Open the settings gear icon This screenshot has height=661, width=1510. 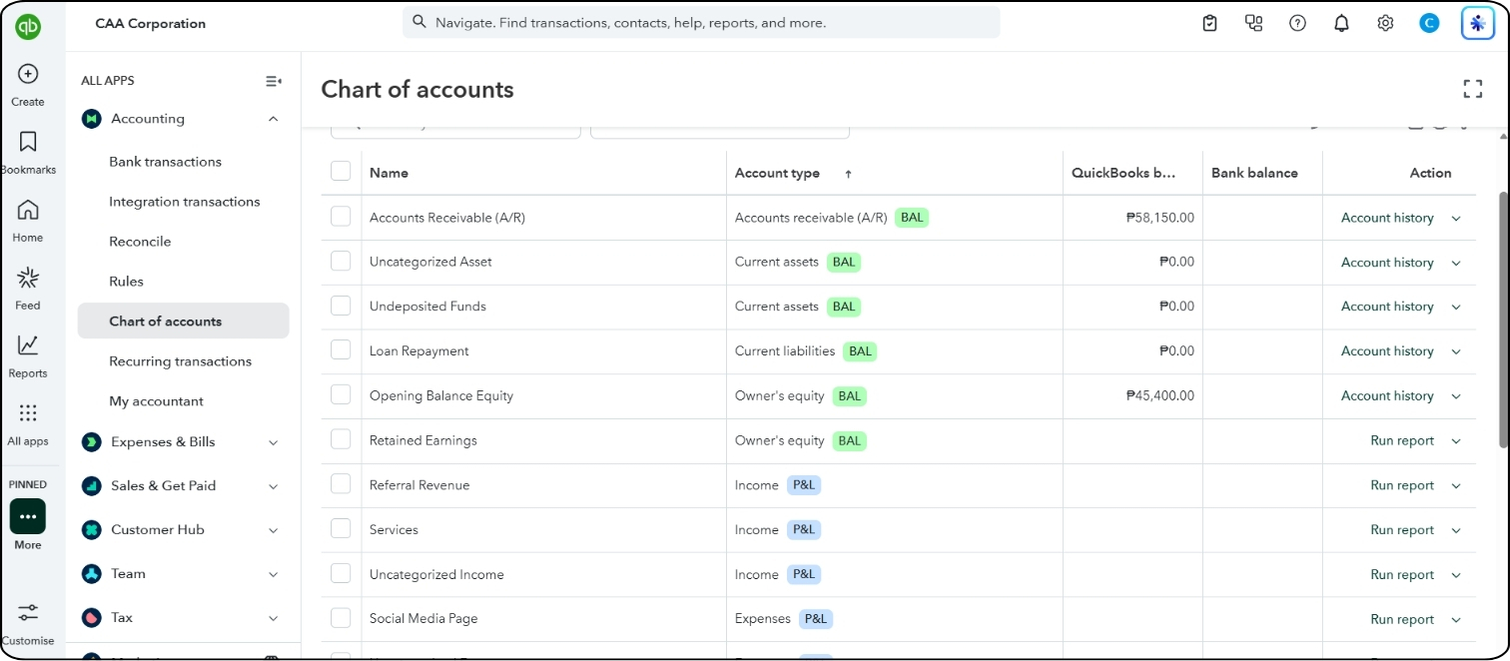(1385, 23)
